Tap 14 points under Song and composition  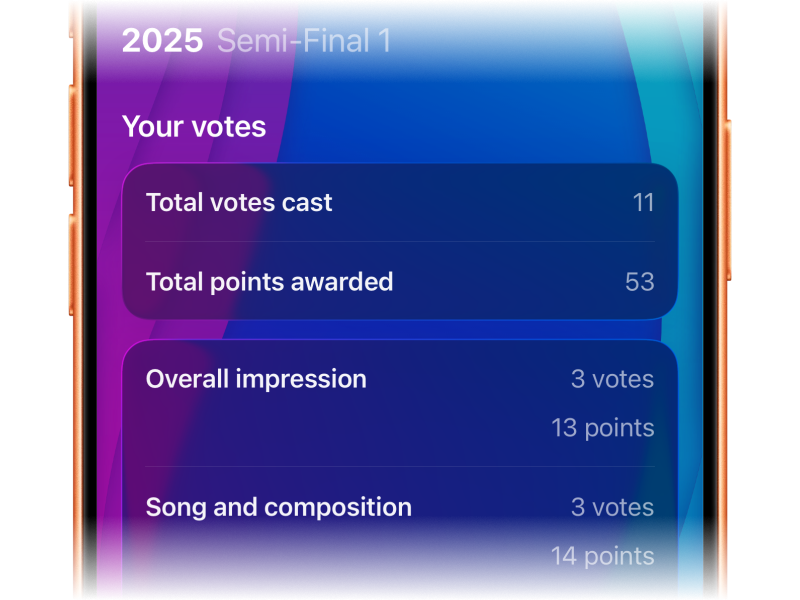pos(601,556)
